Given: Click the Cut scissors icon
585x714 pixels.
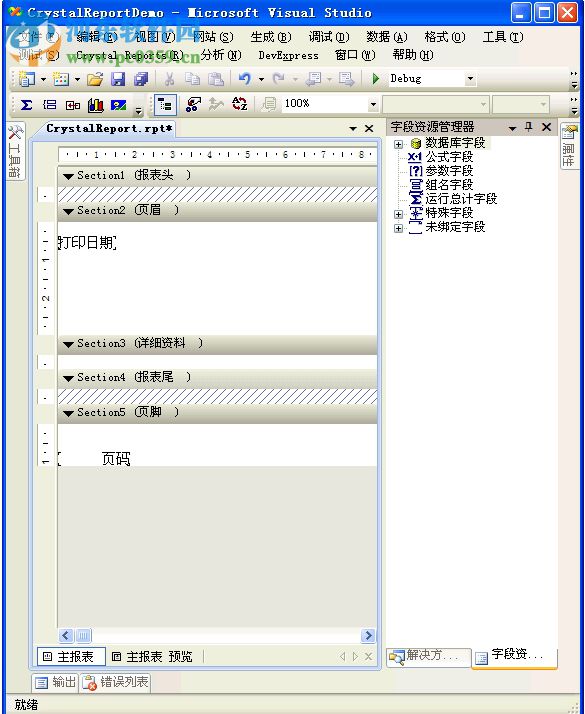Looking at the screenshot, I should pos(169,79).
